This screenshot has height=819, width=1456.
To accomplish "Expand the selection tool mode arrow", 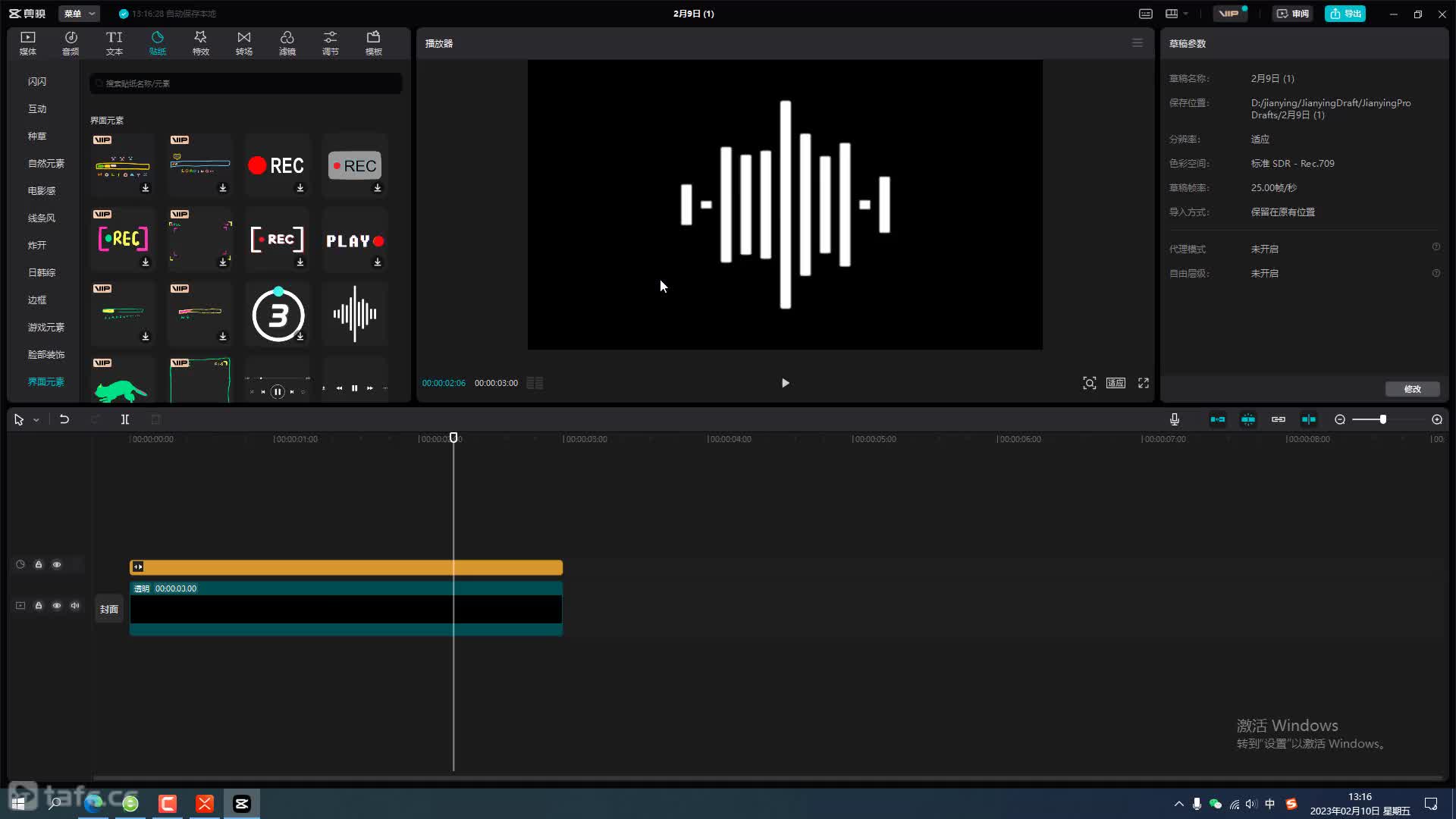I will tap(36, 420).
